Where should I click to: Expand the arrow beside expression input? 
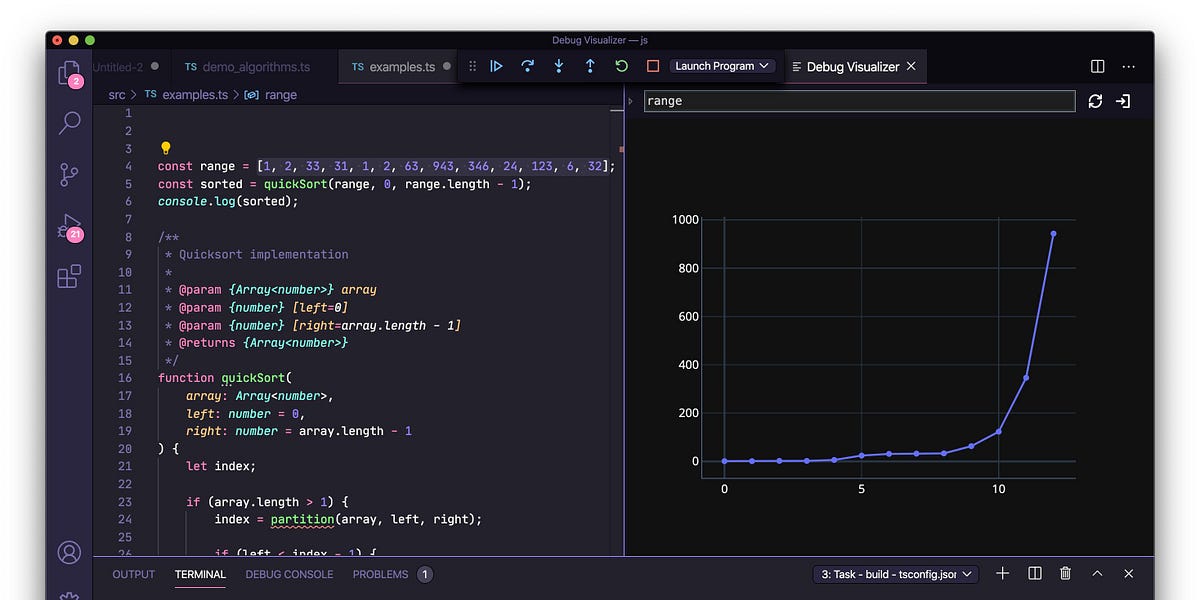[630, 101]
